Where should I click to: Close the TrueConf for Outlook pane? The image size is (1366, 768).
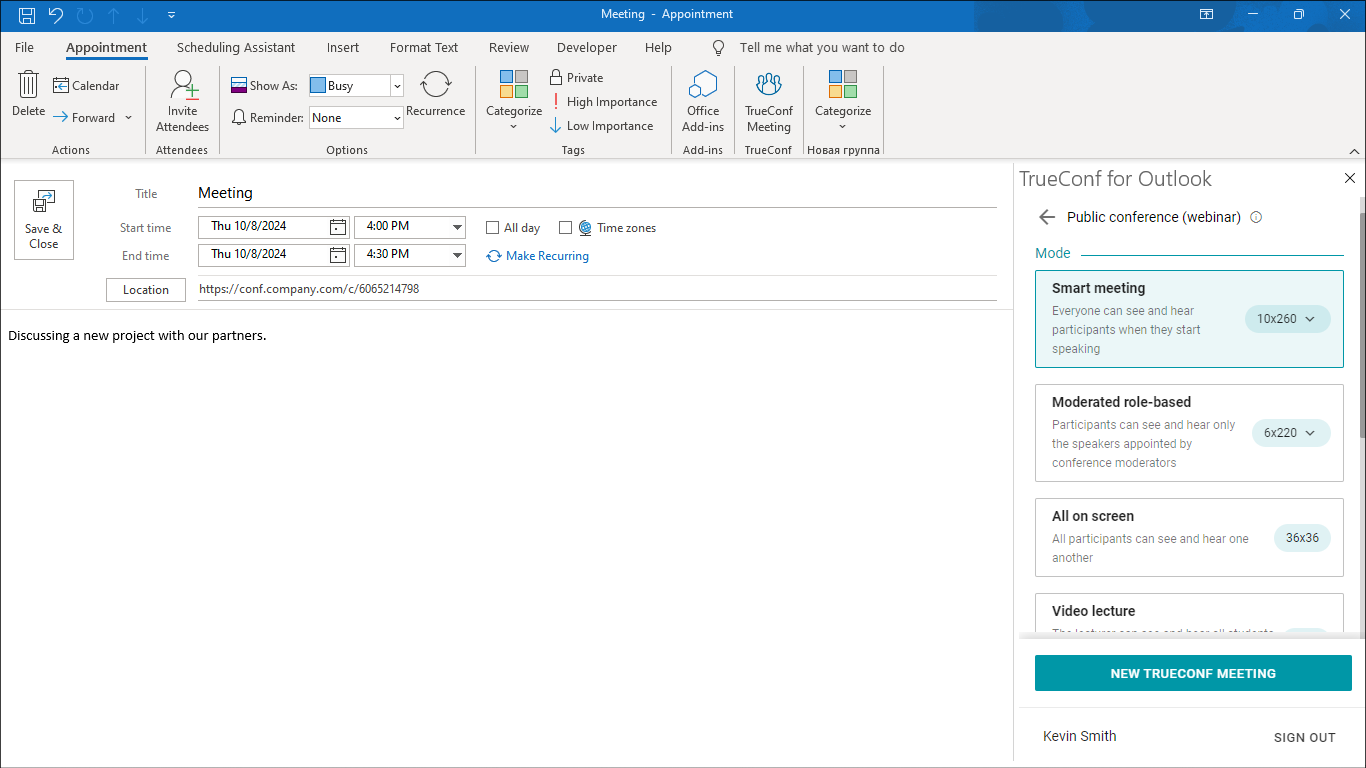[x=1350, y=178]
